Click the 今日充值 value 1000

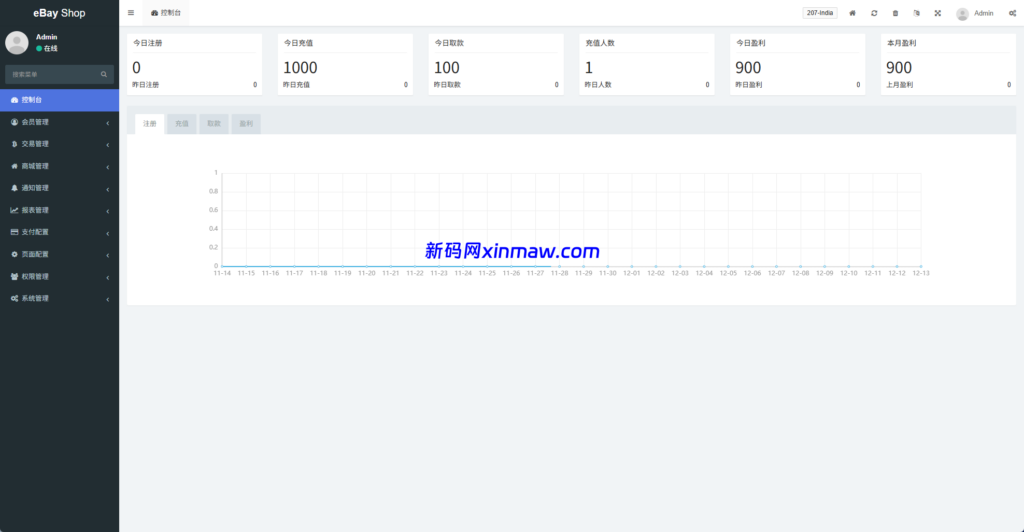[x=300, y=68]
